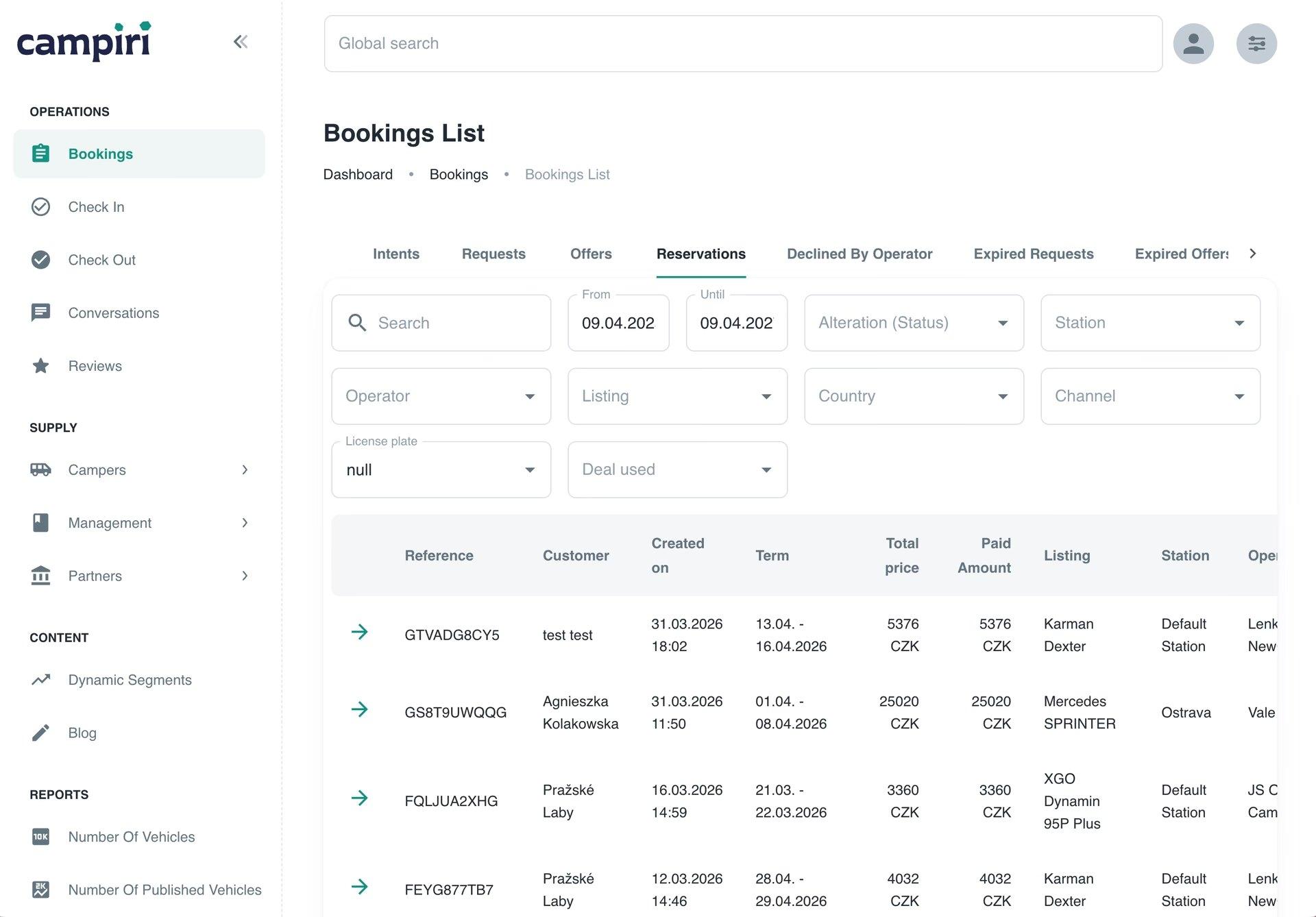The width and height of the screenshot is (1316, 917).
Task: Open the Listing filter dropdown
Action: [677, 396]
